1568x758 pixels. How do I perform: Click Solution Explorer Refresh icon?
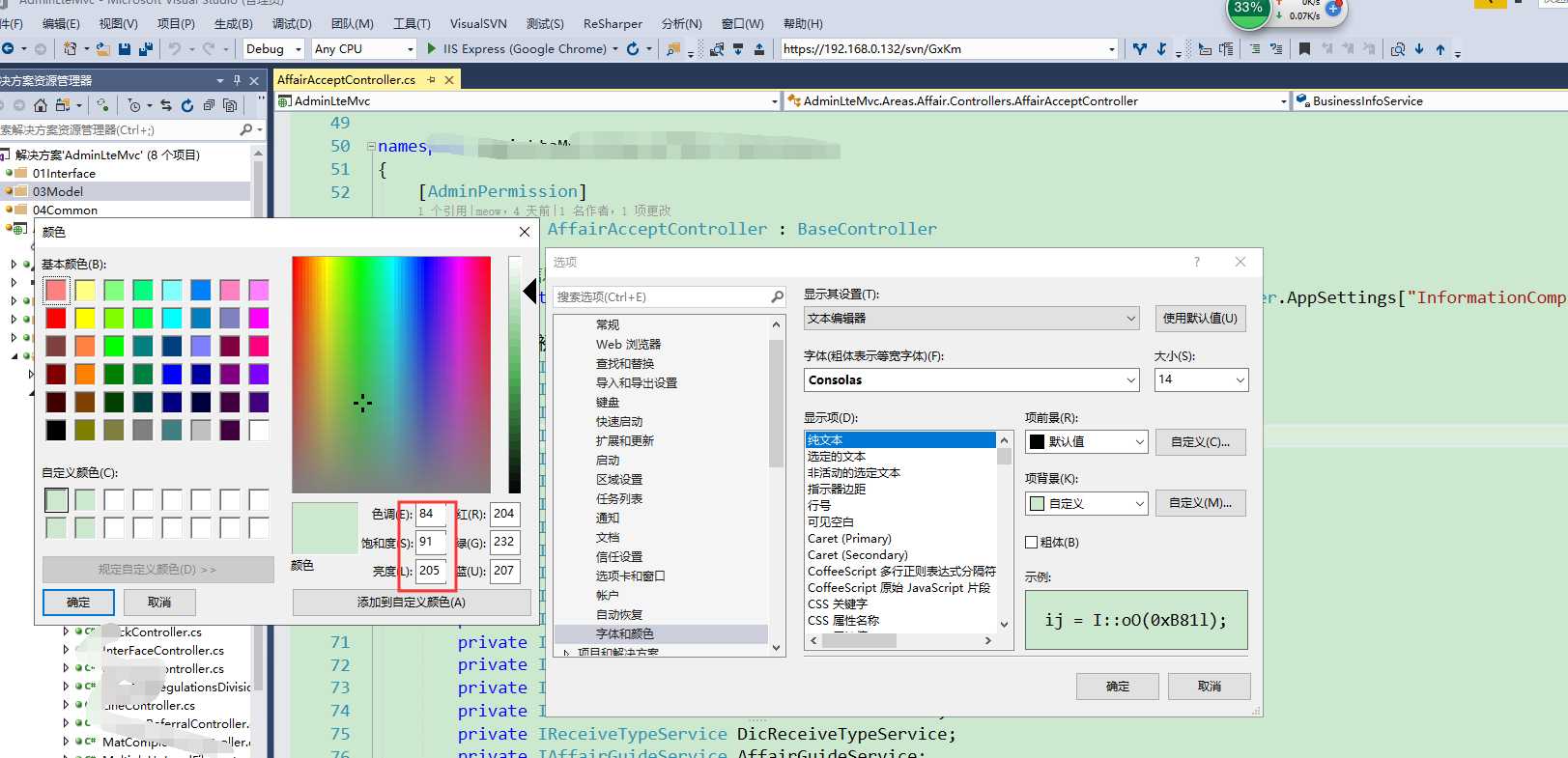pyautogui.click(x=187, y=104)
